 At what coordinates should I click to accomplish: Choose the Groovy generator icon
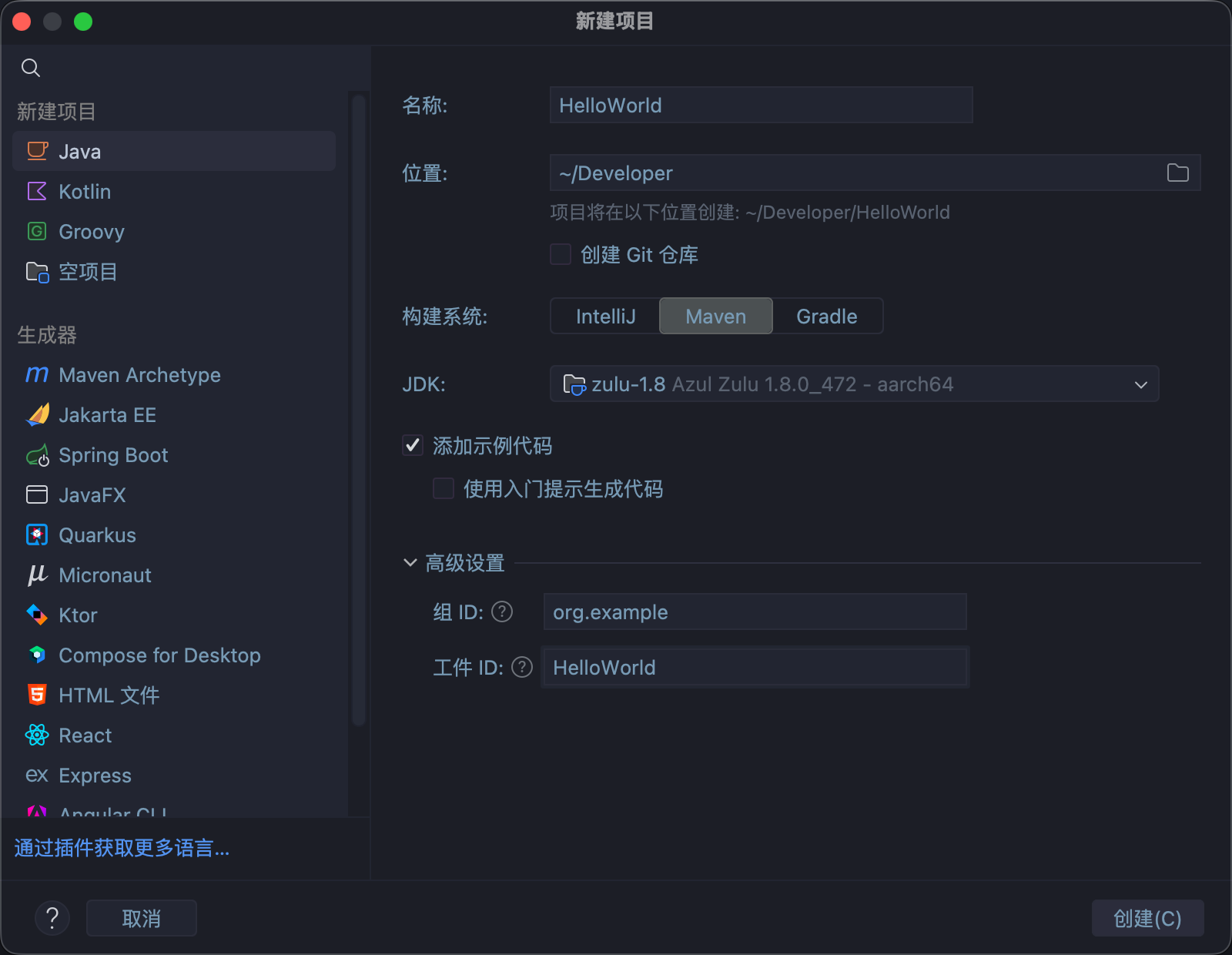[x=37, y=232]
